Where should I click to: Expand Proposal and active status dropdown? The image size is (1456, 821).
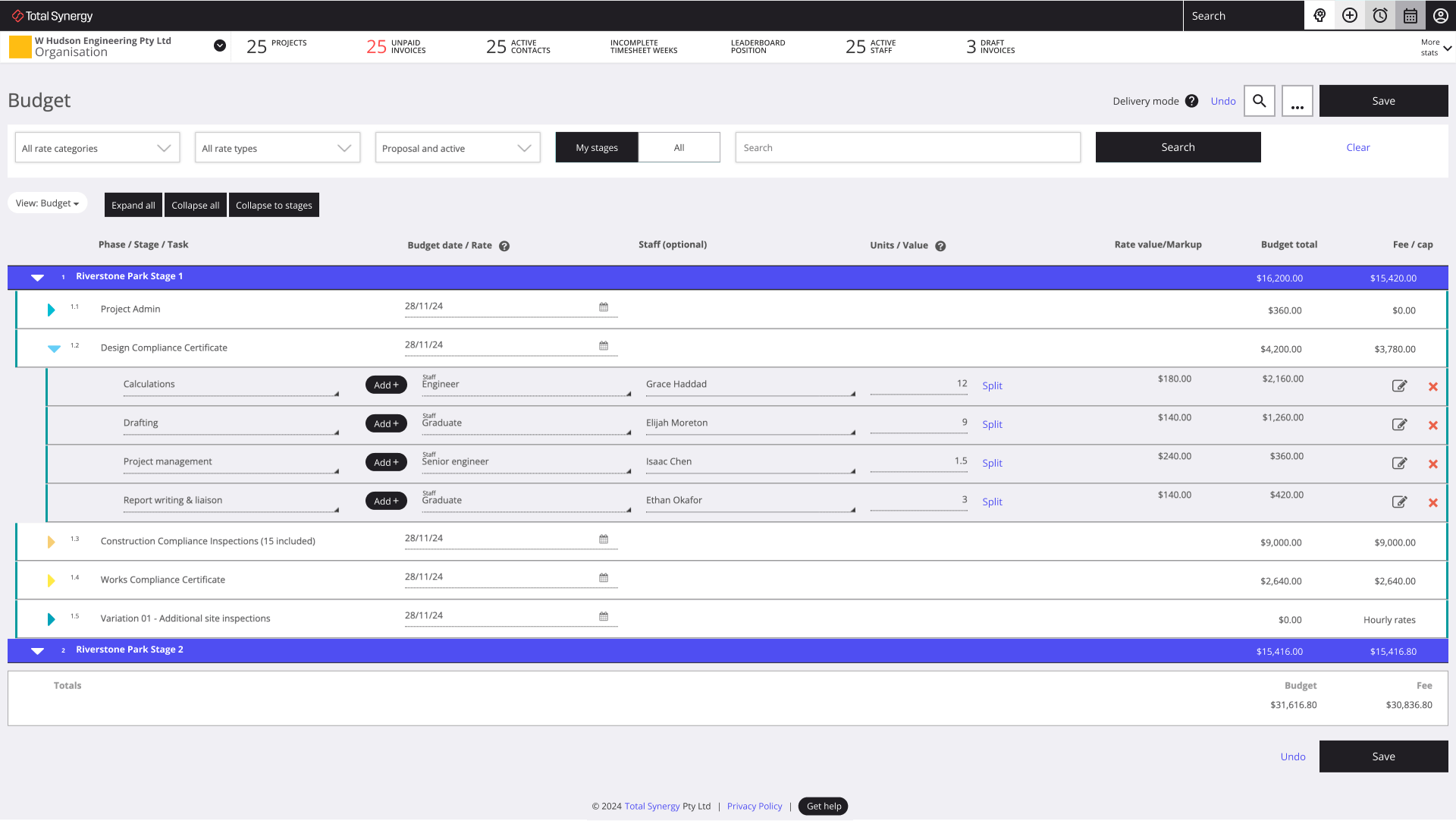point(524,148)
